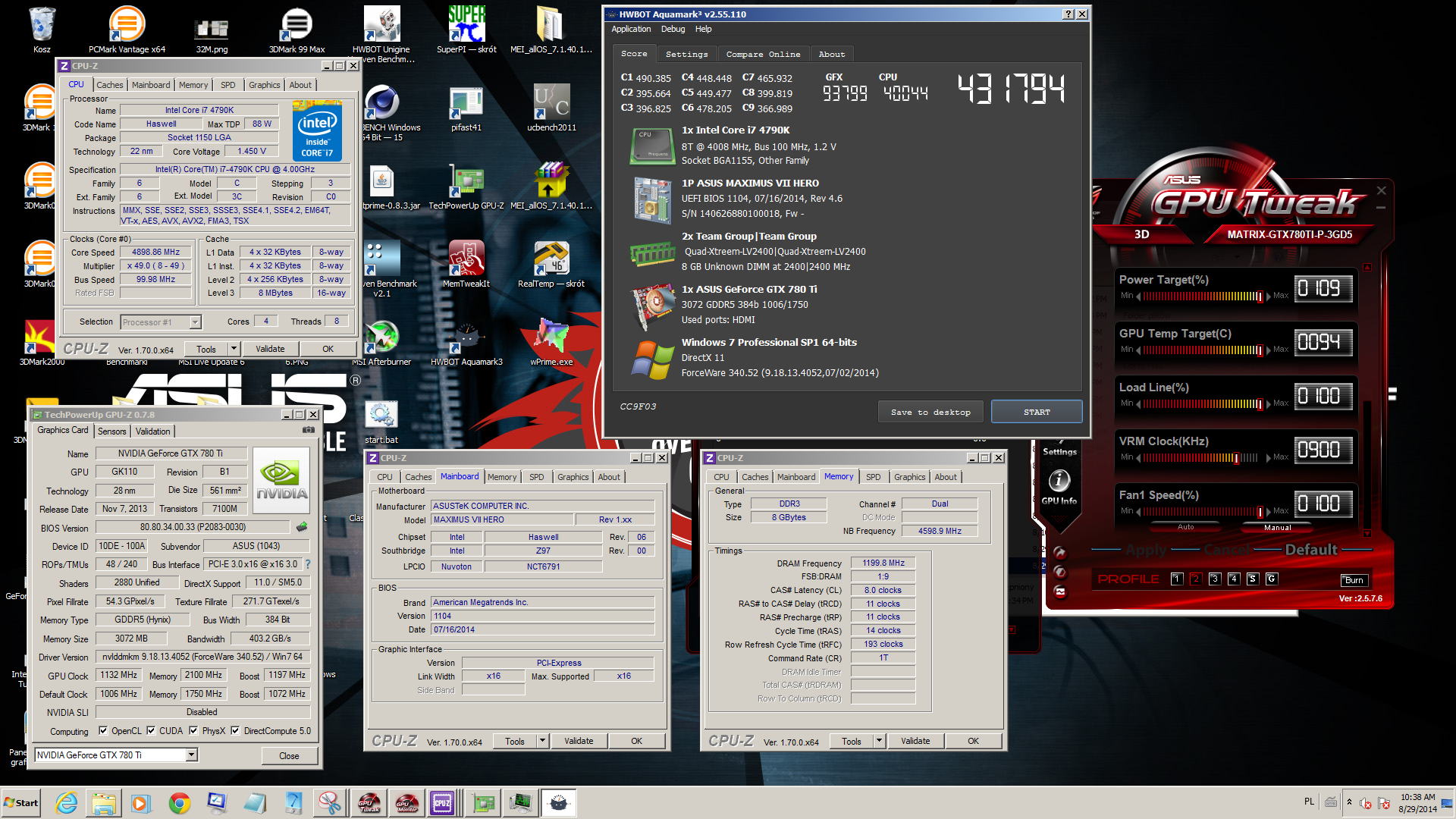Viewport: 1456px width, 819px height.
Task: Open the SuperPI shortcut on the desktop
Action: click(x=466, y=30)
